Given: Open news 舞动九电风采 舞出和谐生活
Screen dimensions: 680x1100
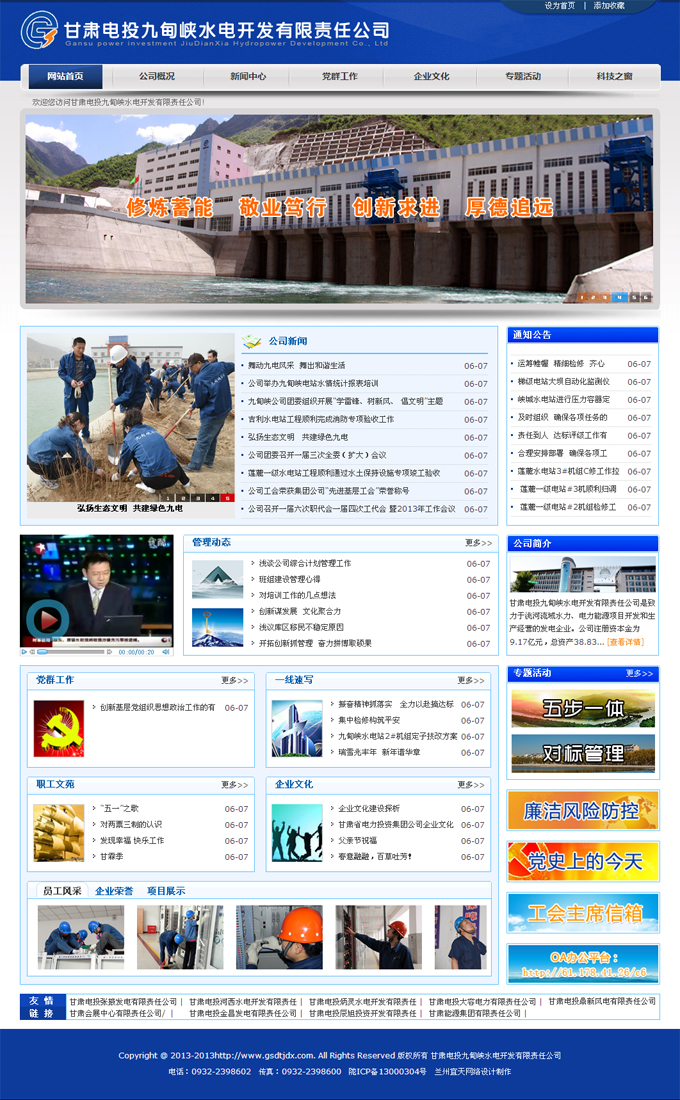Looking at the screenshot, I should (x=296, y=365).
